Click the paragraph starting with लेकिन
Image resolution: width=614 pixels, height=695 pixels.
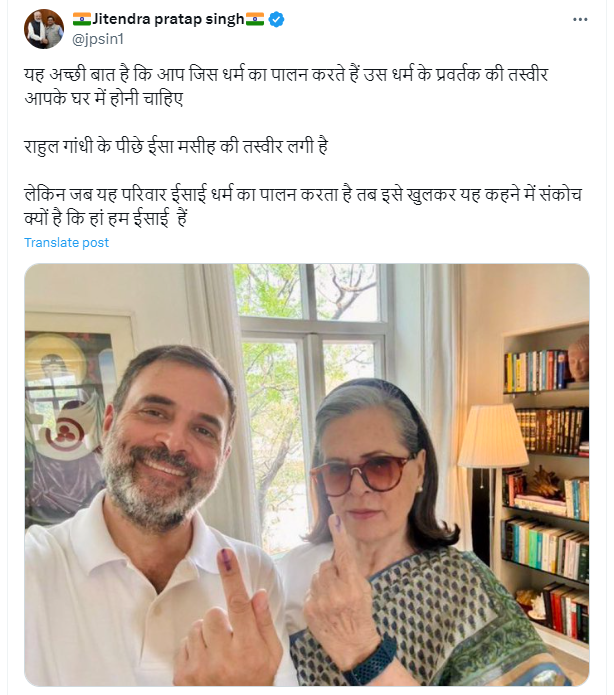[300, 205]
